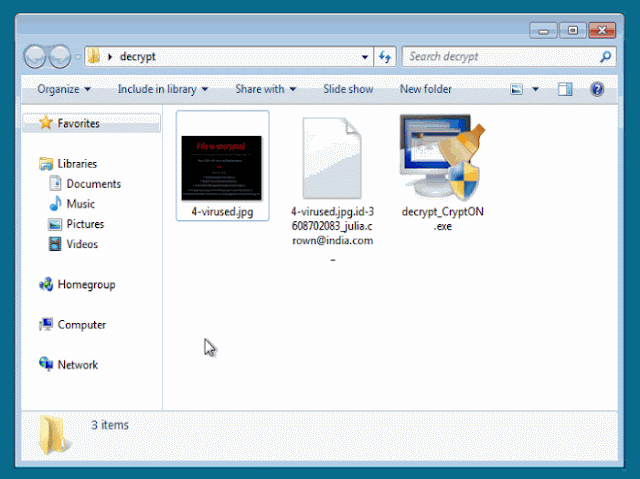Open address bar history dropdown
Screen dimensions: 640x479
[365, 57]
